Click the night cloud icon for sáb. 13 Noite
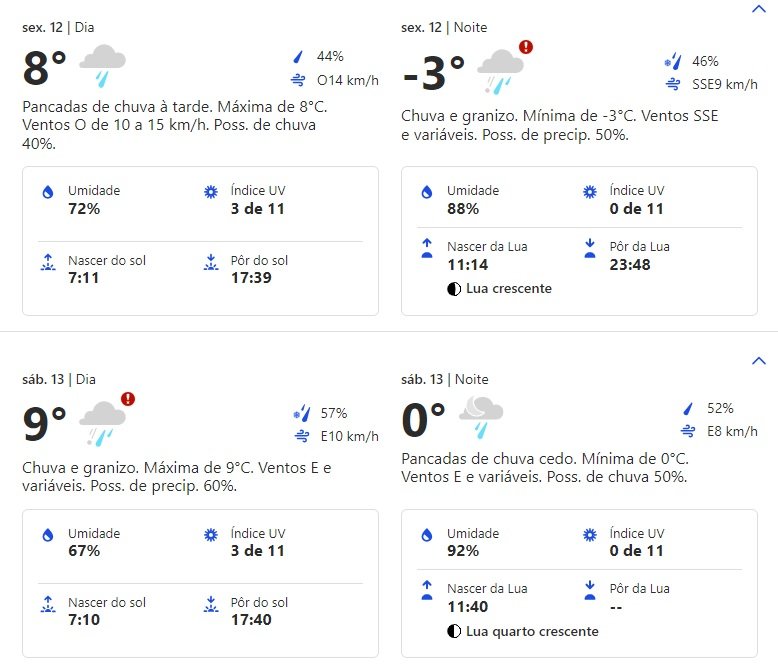778x665 pixels. tap(481, 417)
